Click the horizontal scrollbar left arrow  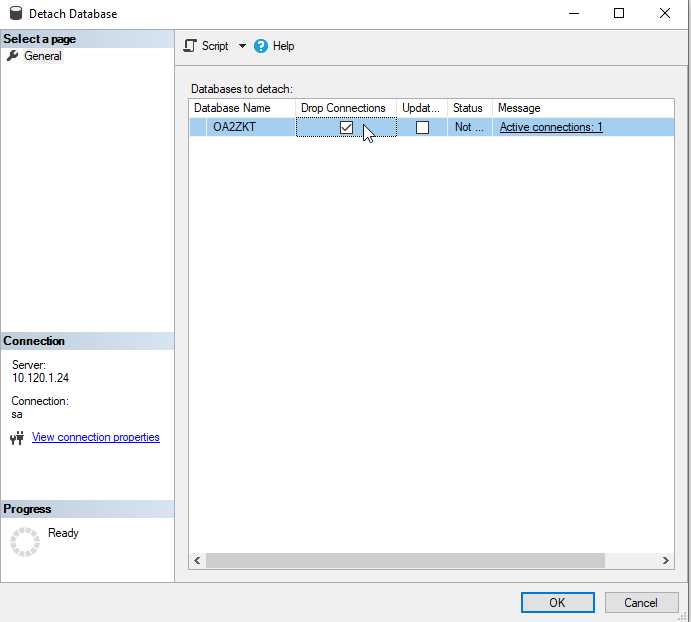pos(197,560)
